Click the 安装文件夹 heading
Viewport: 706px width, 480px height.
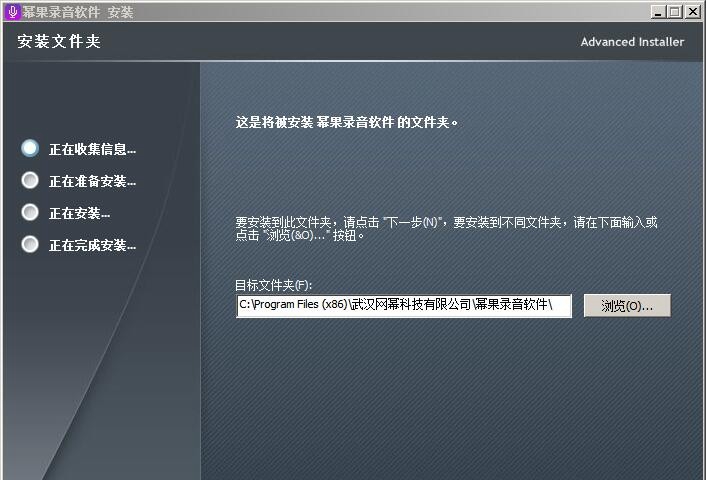[59, 41]
